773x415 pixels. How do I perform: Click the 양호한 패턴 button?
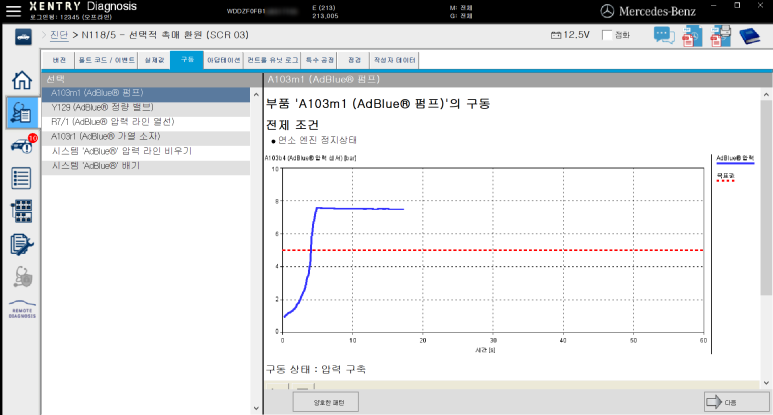click(326, 402)
